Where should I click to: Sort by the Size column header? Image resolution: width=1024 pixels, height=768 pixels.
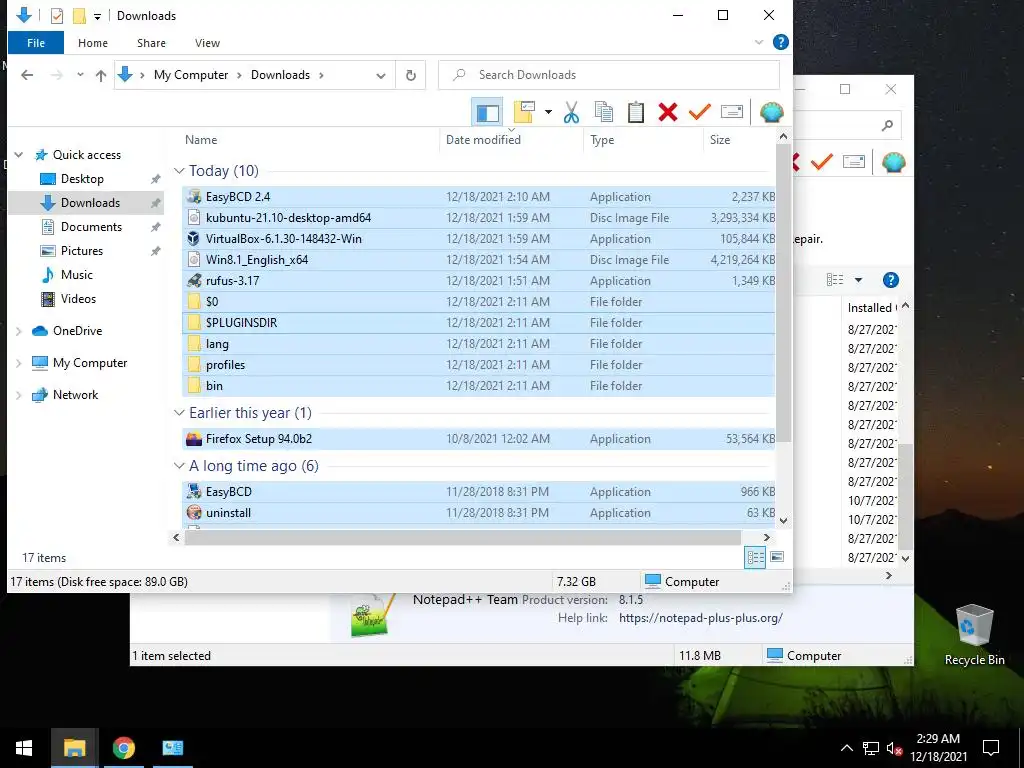point(740,140)
